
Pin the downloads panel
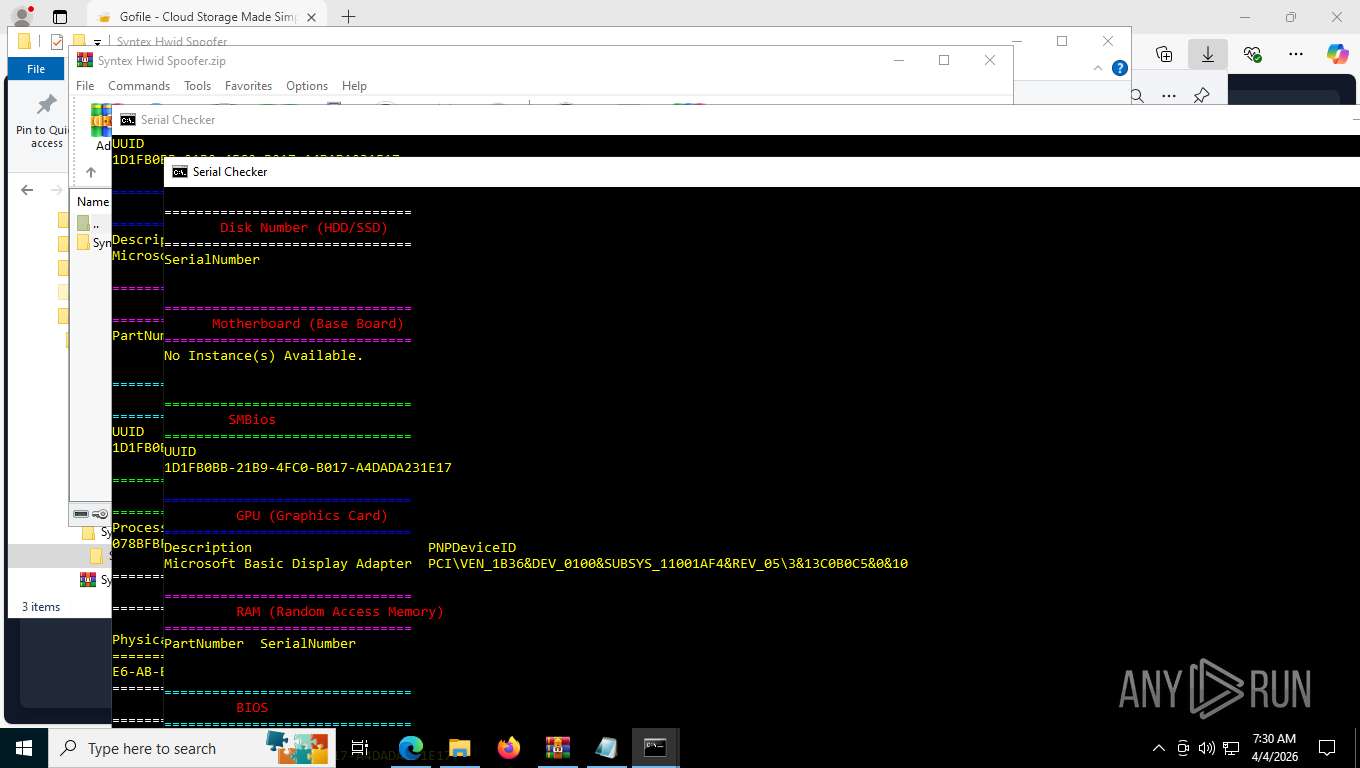coord(1202,96)
